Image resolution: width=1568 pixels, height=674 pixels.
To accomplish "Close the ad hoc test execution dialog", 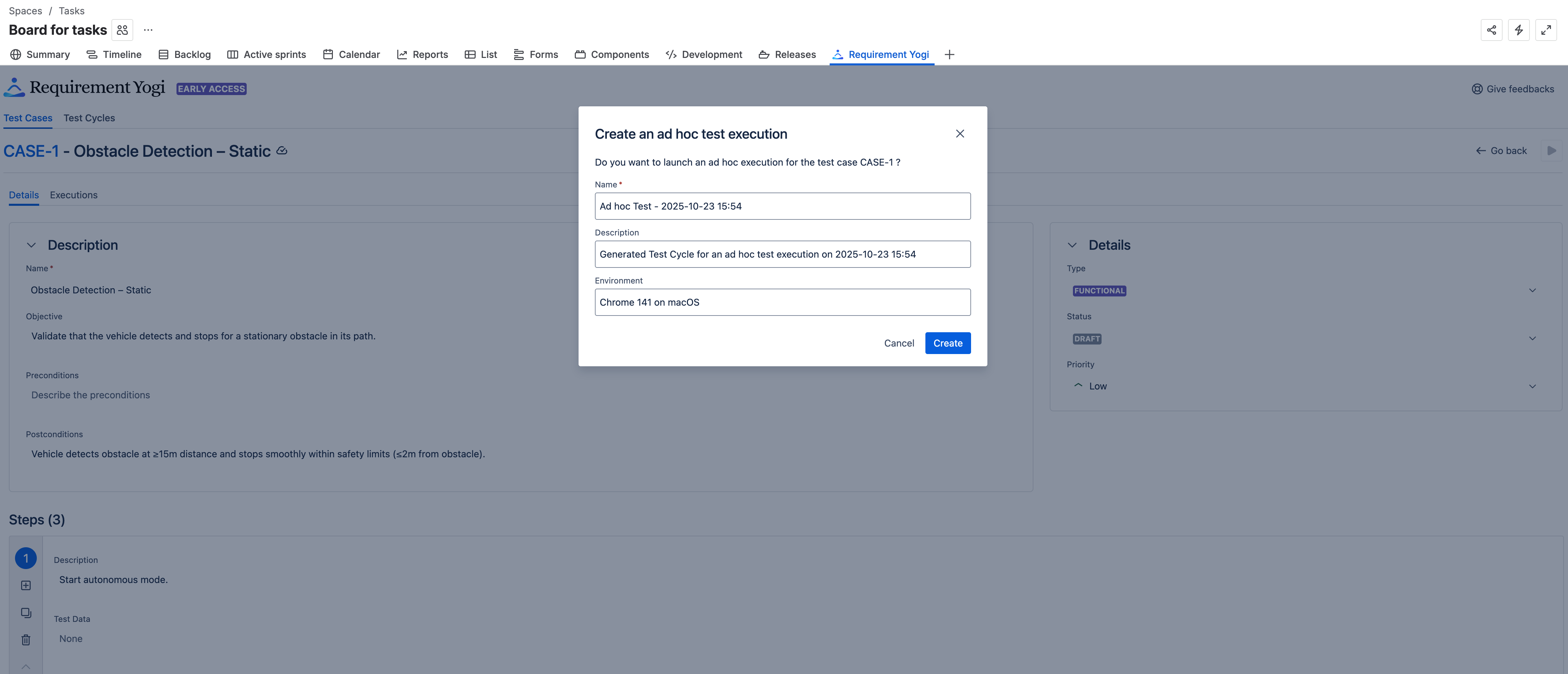I will [x=960, y=133].
